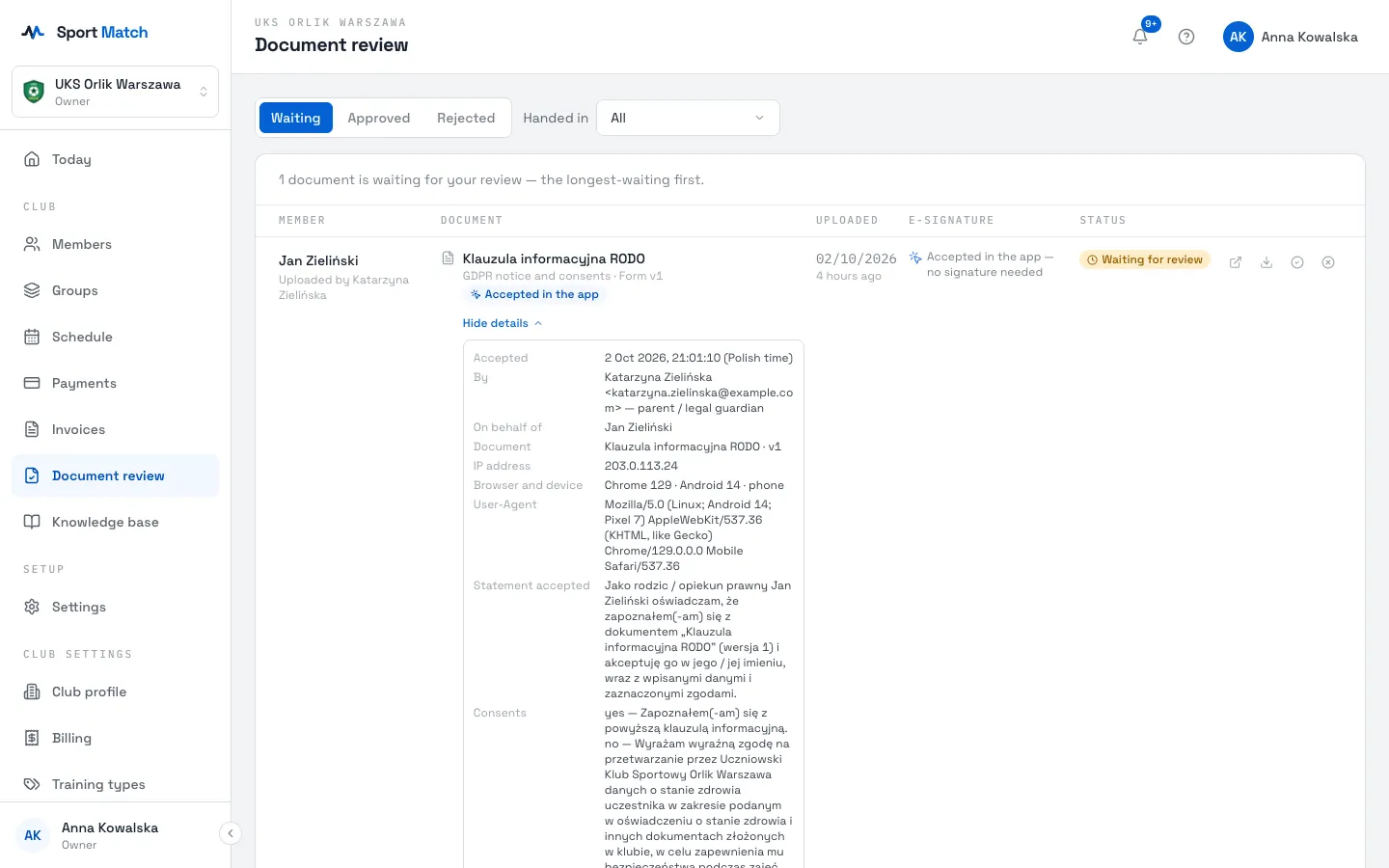Approve document with checkmark icon

click(1297, 262)
